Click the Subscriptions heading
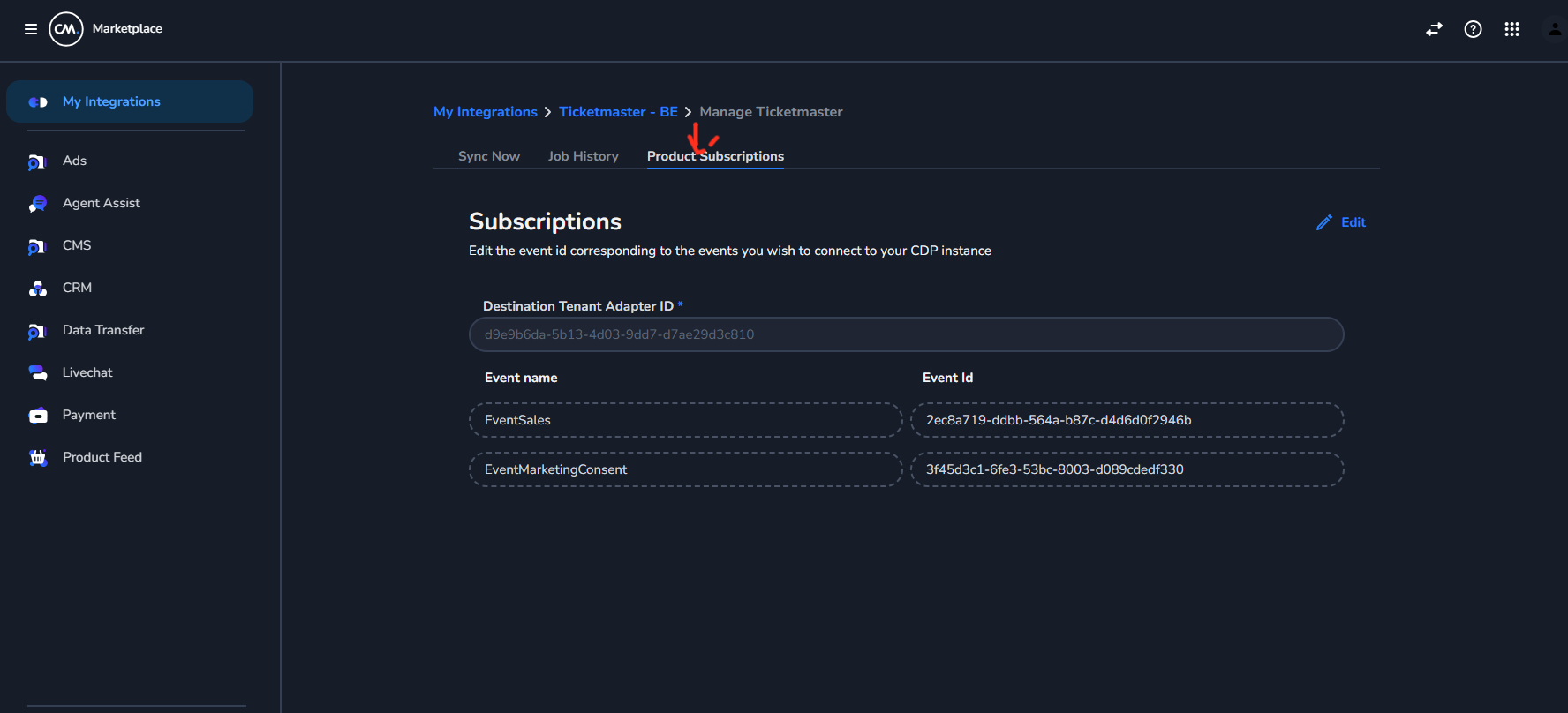 click(x=545, y=221)
